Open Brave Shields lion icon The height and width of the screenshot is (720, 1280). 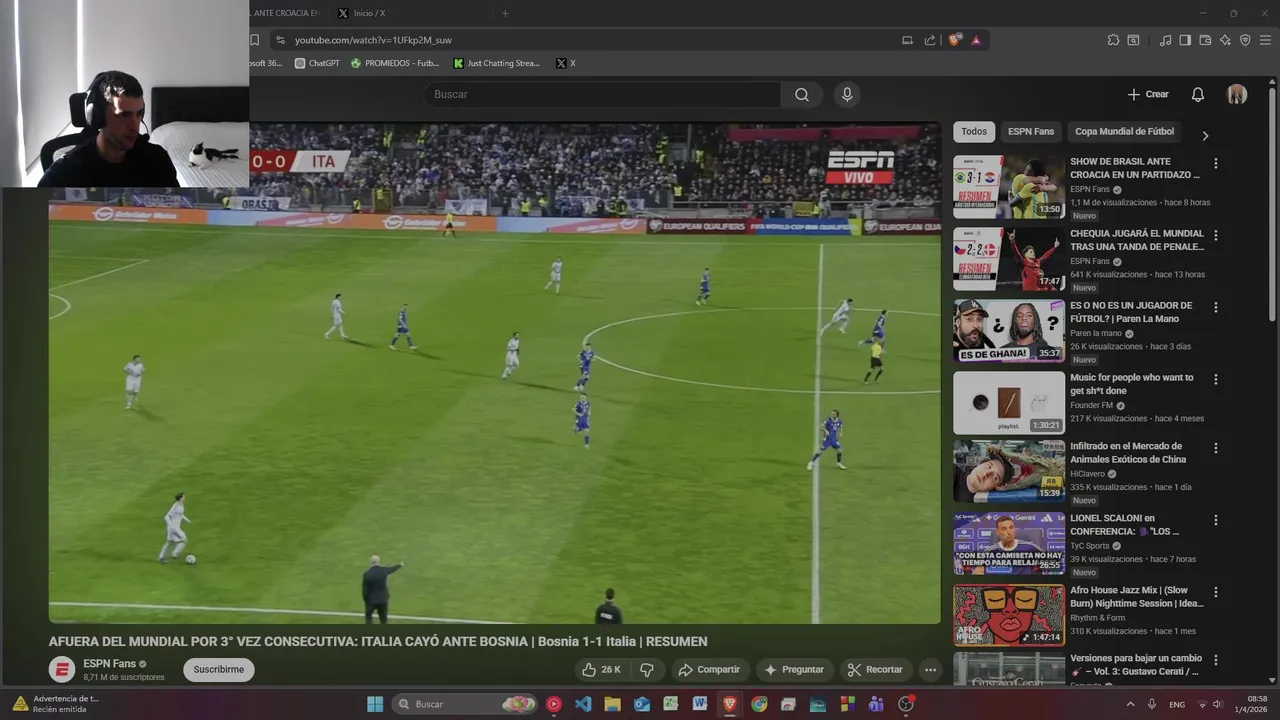point(955,40)
